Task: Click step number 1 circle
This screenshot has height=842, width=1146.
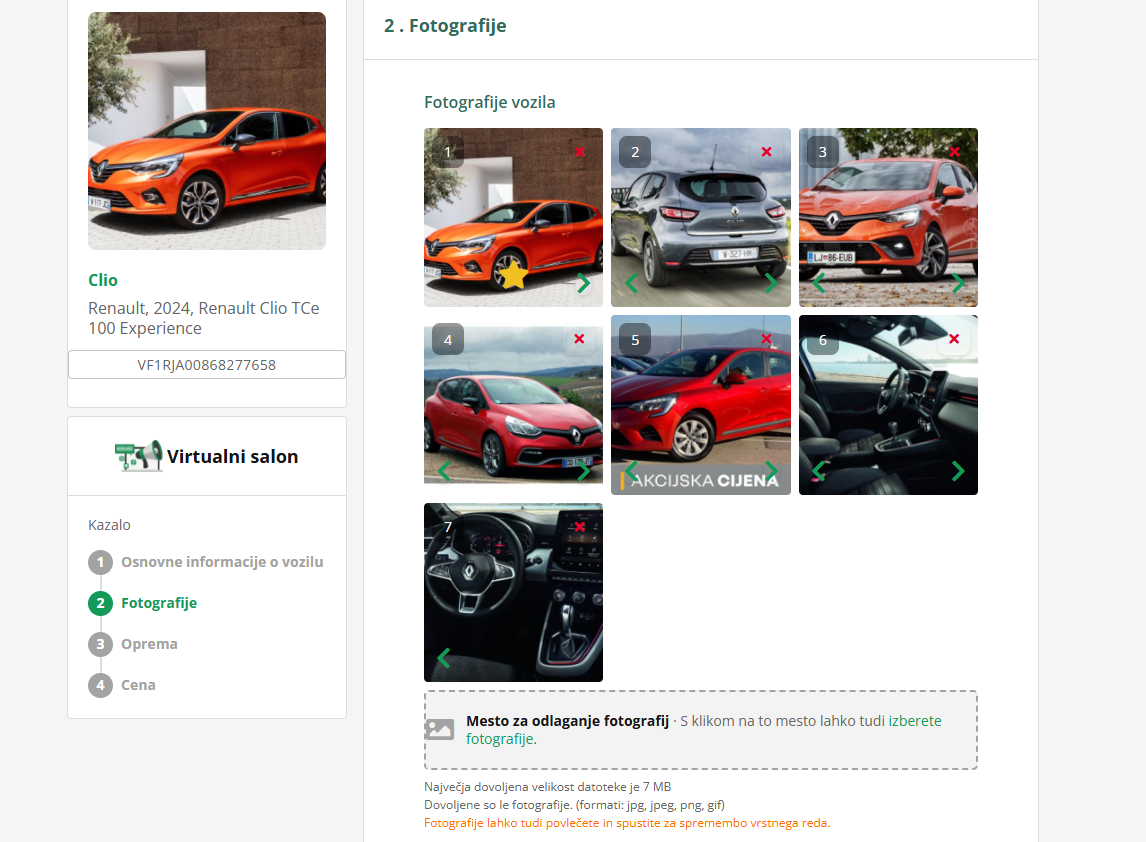Action: [101, 562]
